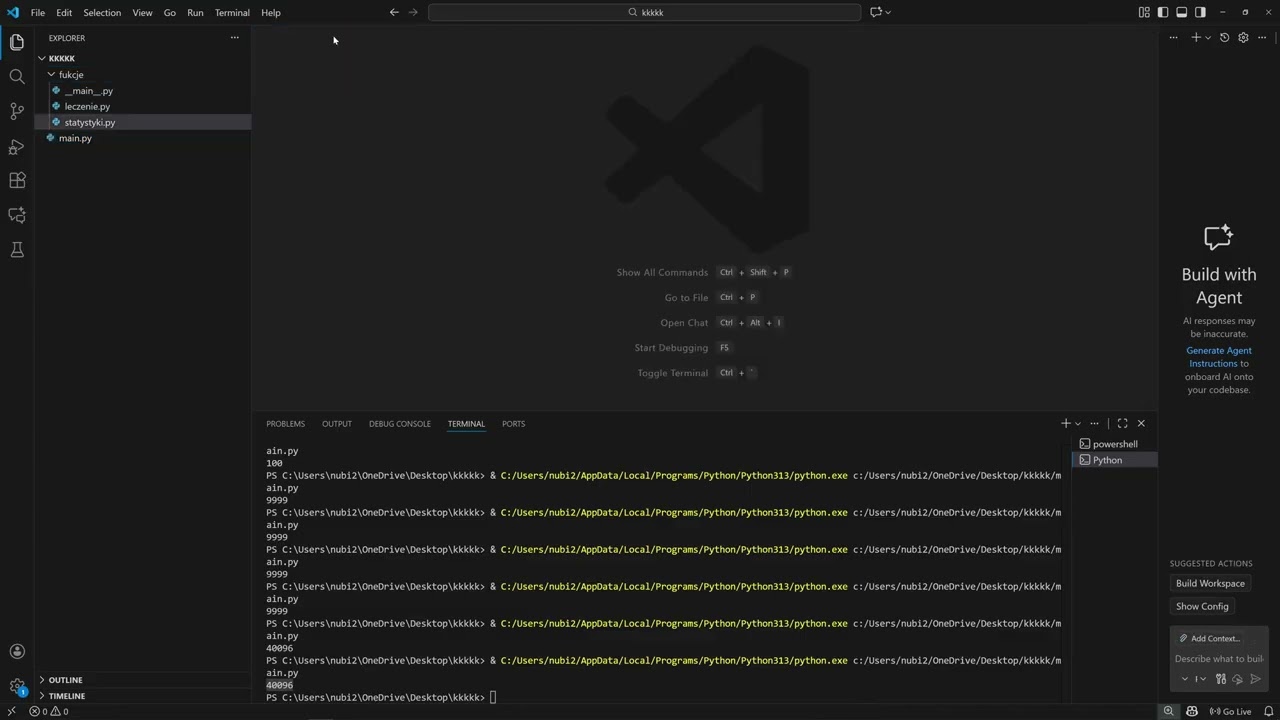Click the Show Config button
Viewport: 1280px width, 720px height.
pos(1202,606)
